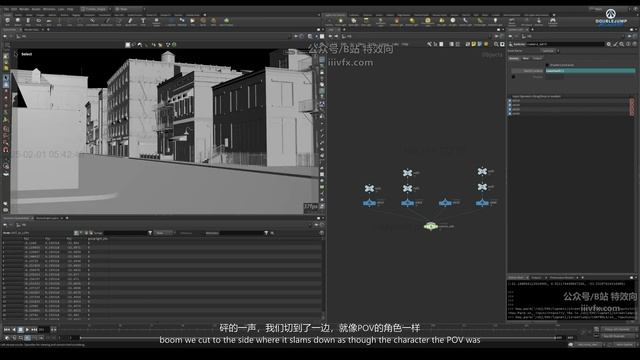Open the first tab in parameter pane
This screenshot has width=640, height=360.
tap(513, 58)
